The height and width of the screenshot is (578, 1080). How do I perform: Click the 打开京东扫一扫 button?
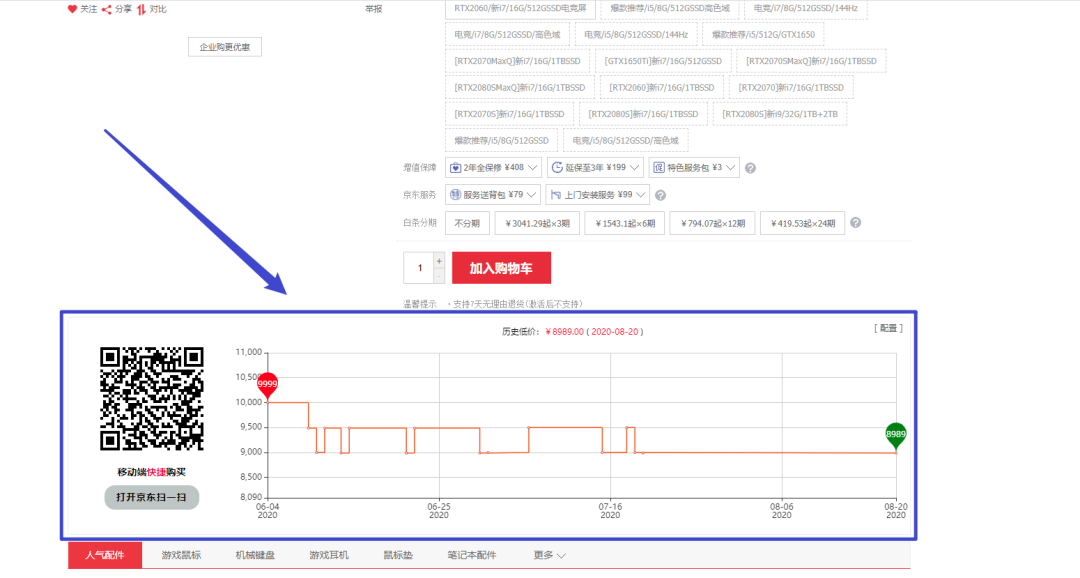[152, 497]
